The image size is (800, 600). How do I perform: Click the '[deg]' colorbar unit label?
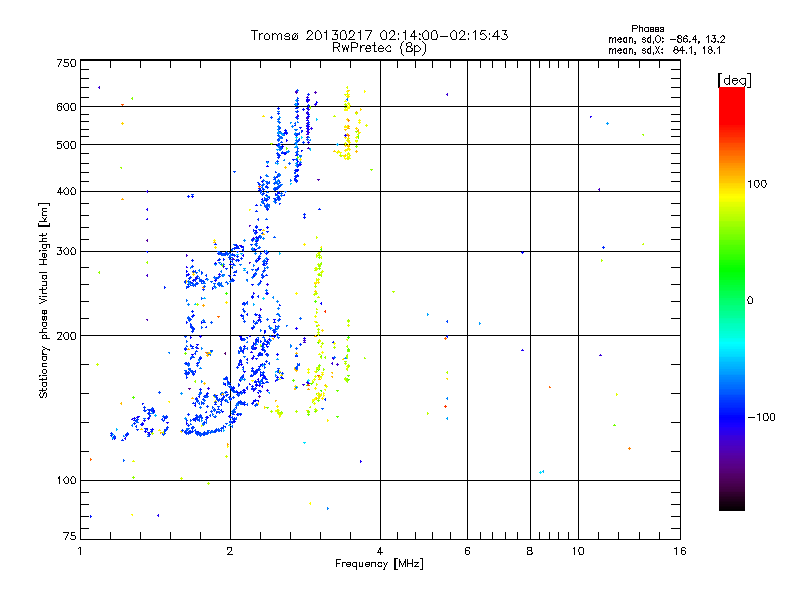coord(734,80)
